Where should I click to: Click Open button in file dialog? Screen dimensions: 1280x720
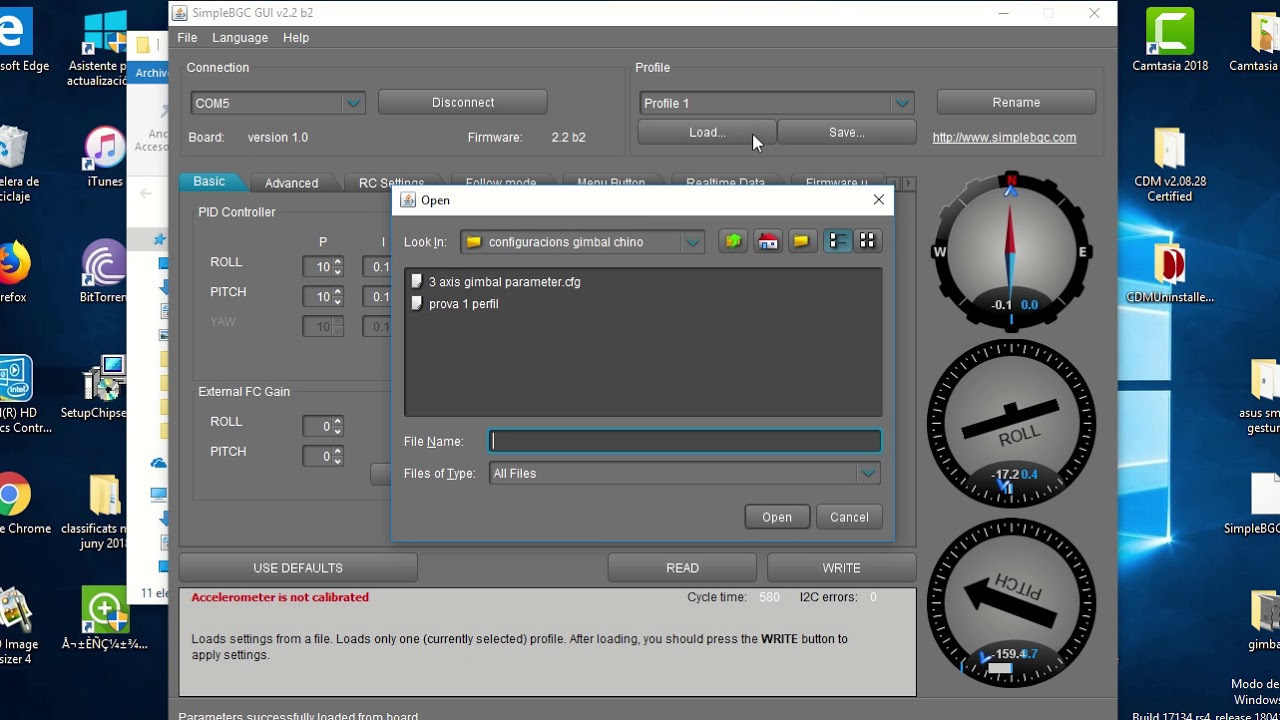click(777, 517)
